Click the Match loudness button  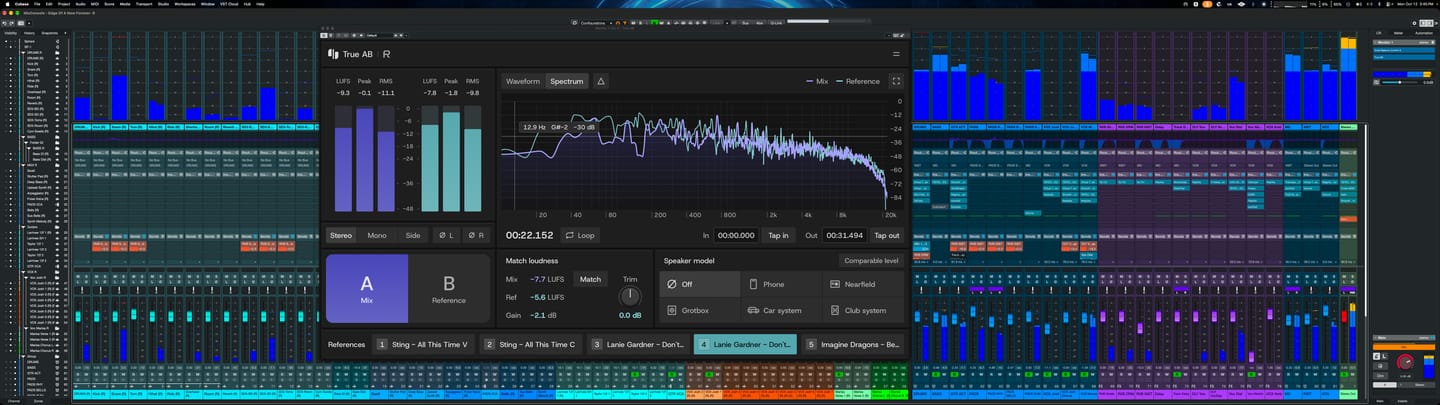pyautogui.click(x=591, y=279)
